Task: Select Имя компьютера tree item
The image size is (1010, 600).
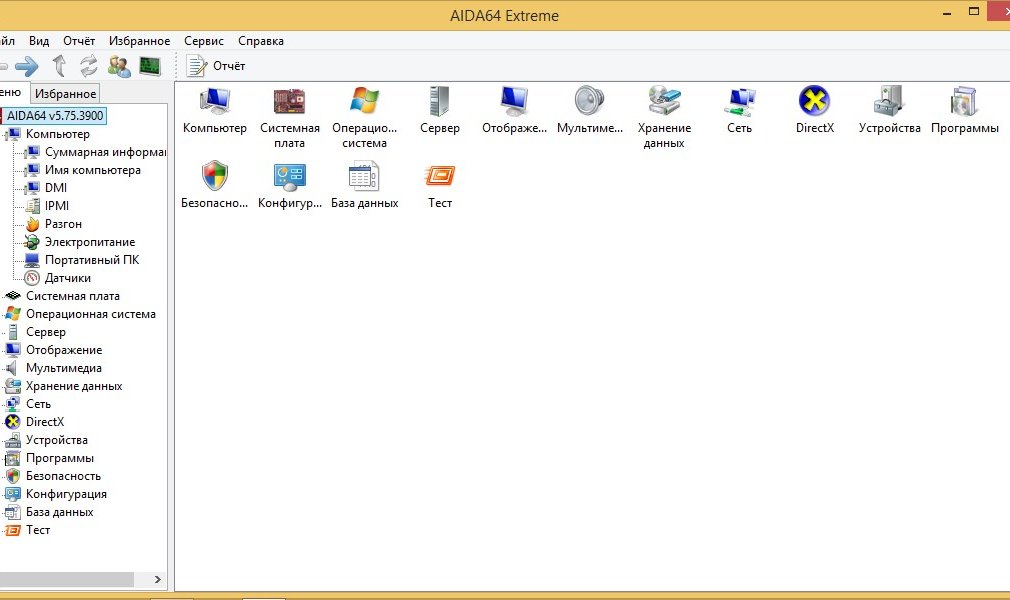Action: tap(92, 170)
